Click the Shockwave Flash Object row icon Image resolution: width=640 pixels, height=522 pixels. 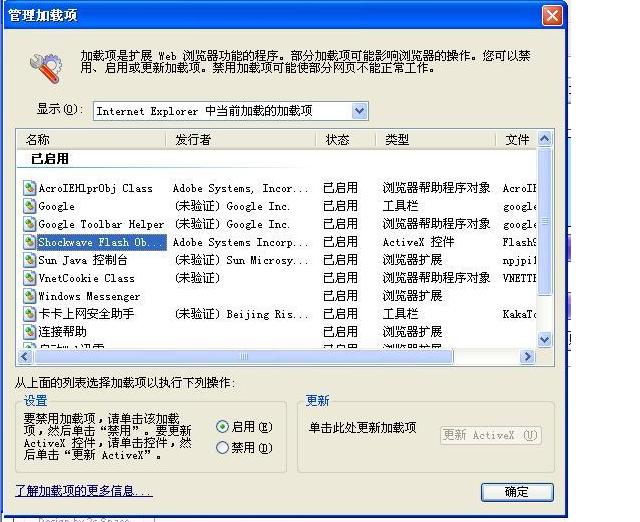click(x=29, y=242)
